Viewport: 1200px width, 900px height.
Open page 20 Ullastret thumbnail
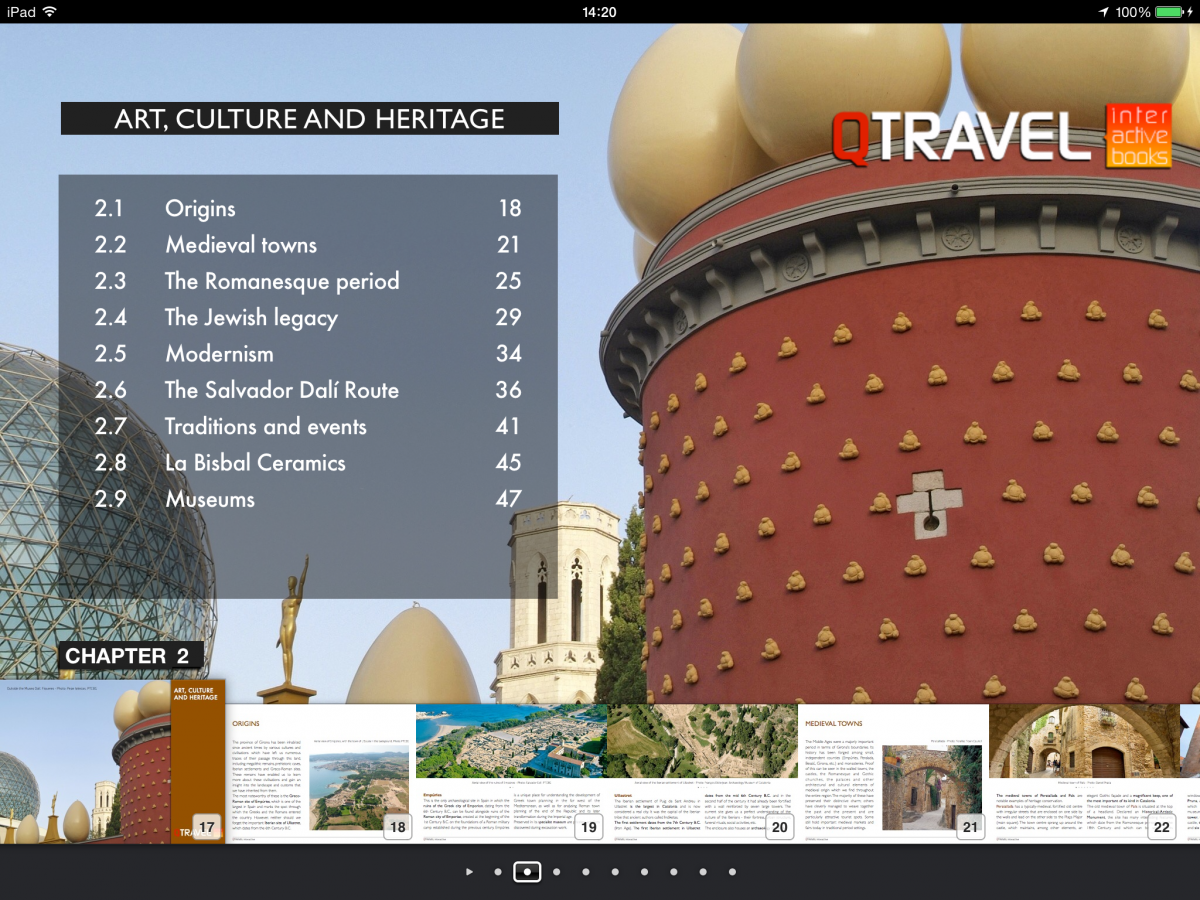coord(702,773)
